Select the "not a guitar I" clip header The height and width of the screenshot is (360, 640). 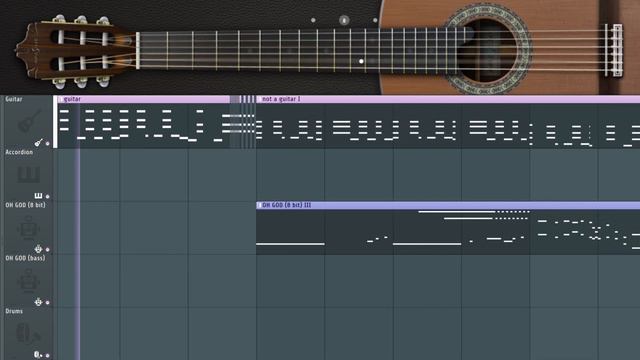point(448,99)
